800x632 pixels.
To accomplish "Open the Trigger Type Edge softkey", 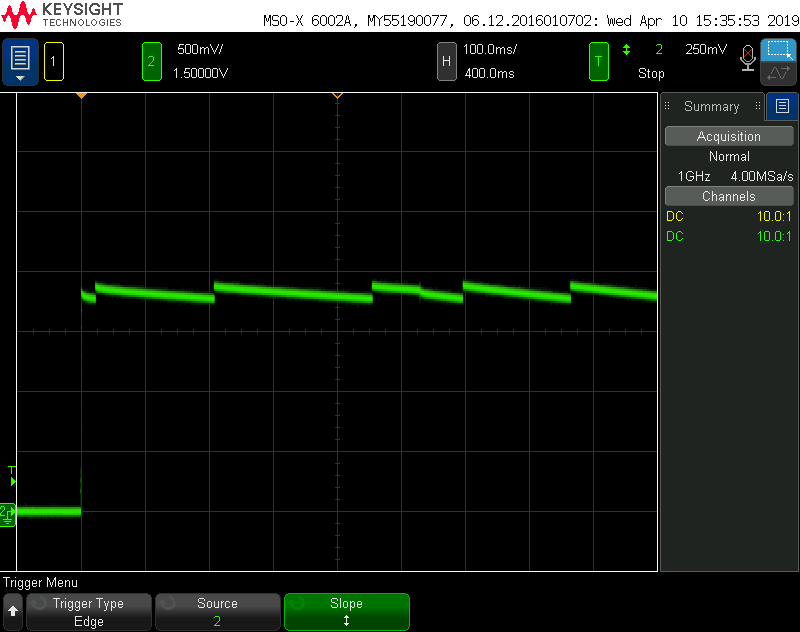I will pos(89,612).
